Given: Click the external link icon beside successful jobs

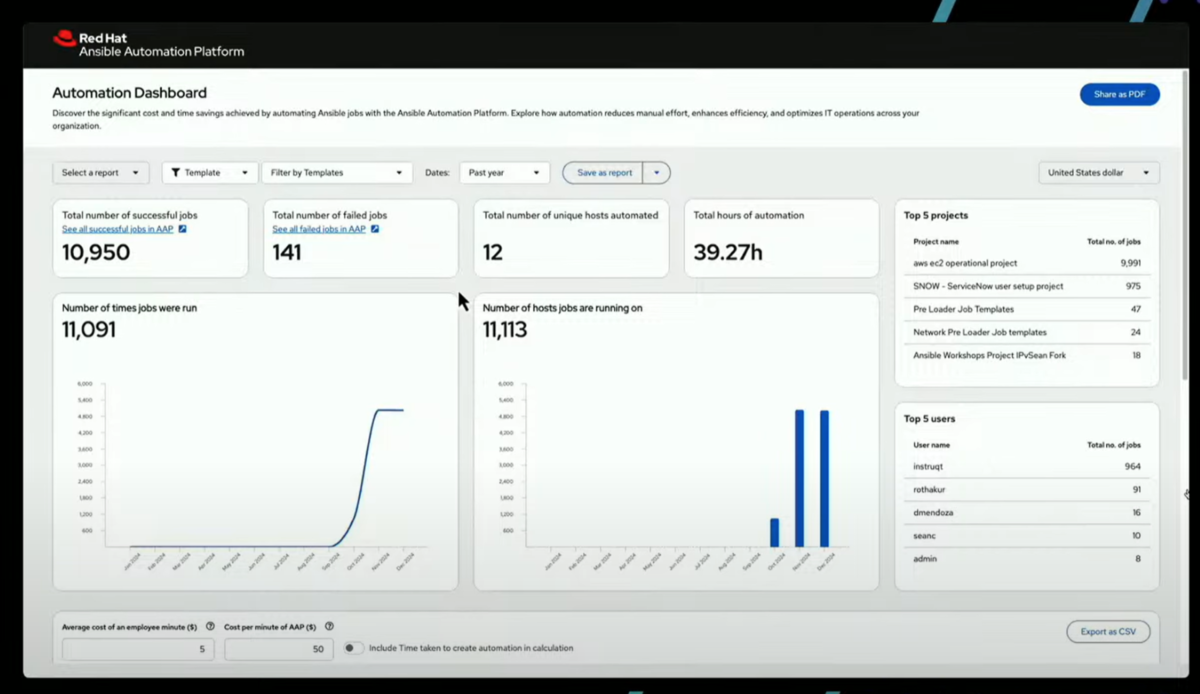Looking at the screenshot, I should click(x=182, y=229).
